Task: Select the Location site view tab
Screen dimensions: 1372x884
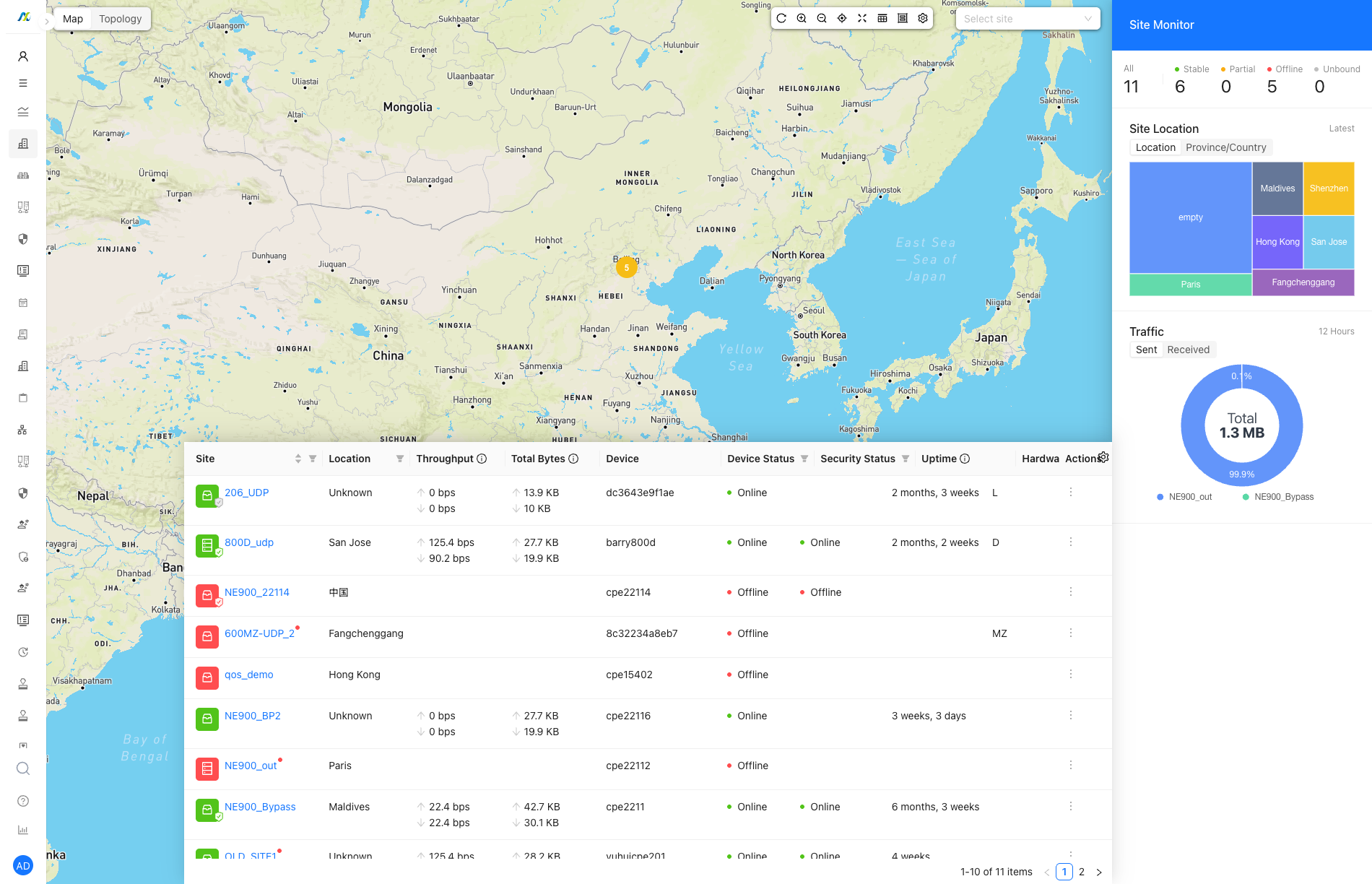Action: click(x=1155, y=147)
